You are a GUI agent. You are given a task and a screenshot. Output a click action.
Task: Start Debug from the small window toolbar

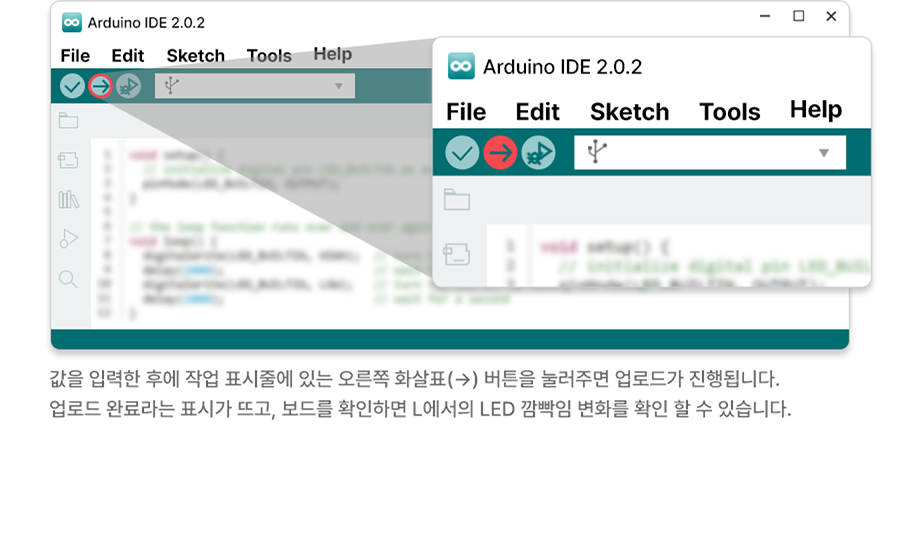point(128,86)
